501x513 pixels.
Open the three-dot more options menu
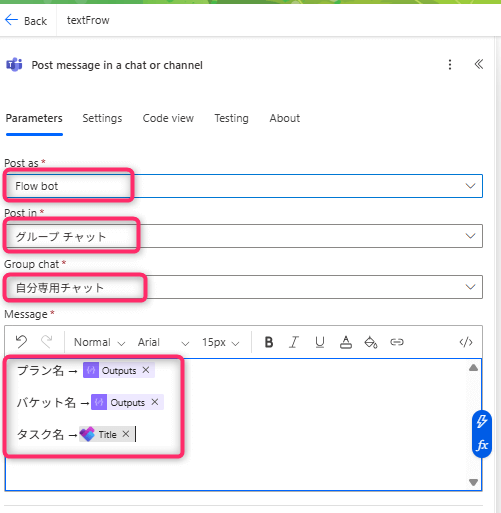tap(450, 65)
